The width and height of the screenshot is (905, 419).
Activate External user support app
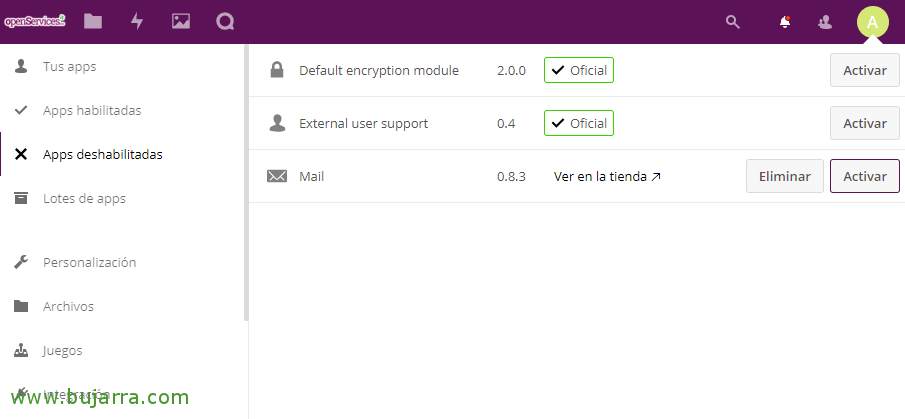[x=864, y=123]
